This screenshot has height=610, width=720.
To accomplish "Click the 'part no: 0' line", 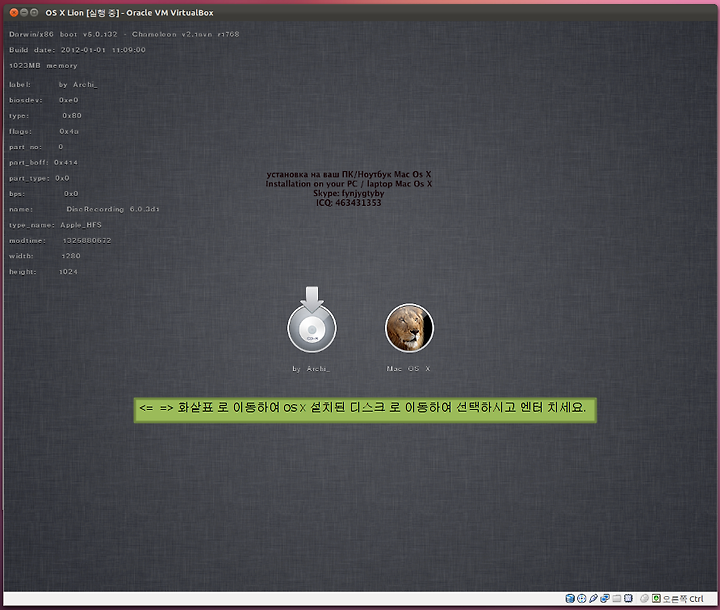I will click(x=36, y=147).
